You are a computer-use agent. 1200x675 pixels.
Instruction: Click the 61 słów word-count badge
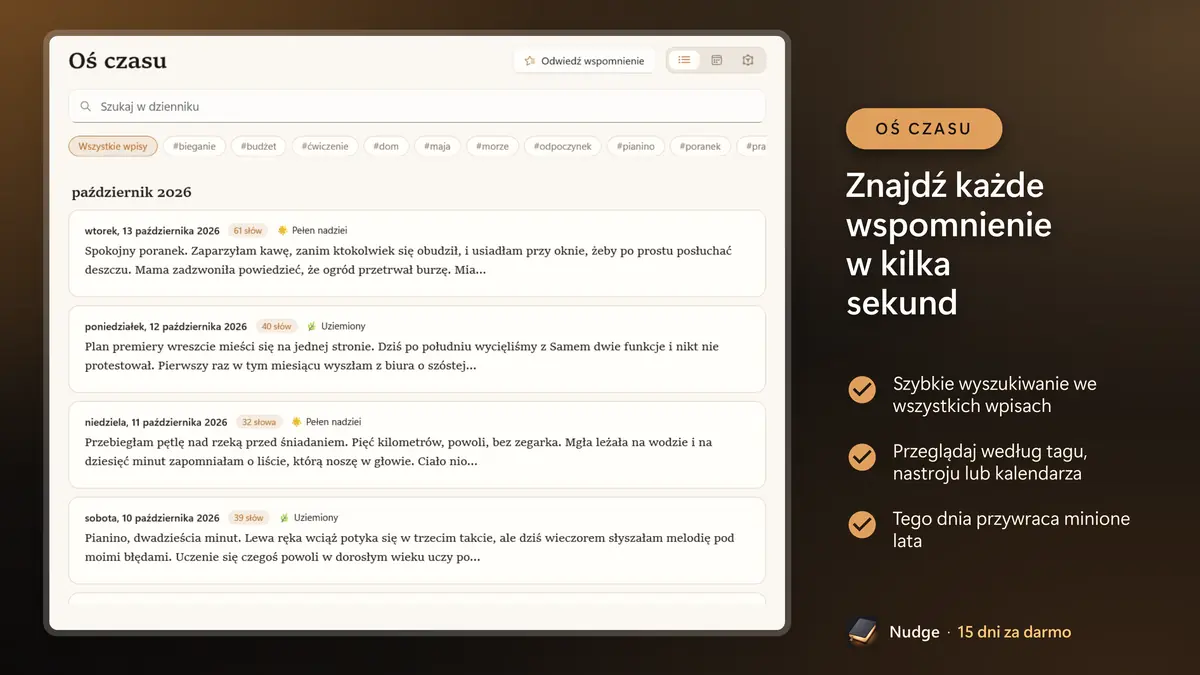(247, 231)
